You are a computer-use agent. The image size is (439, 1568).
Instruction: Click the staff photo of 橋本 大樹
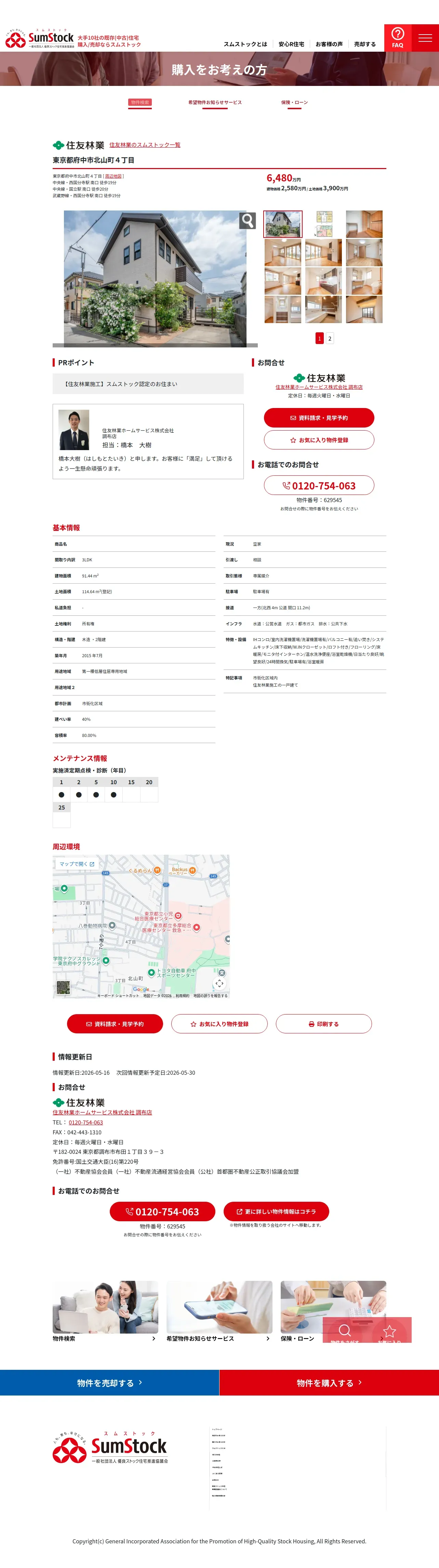tap(74, 430)
